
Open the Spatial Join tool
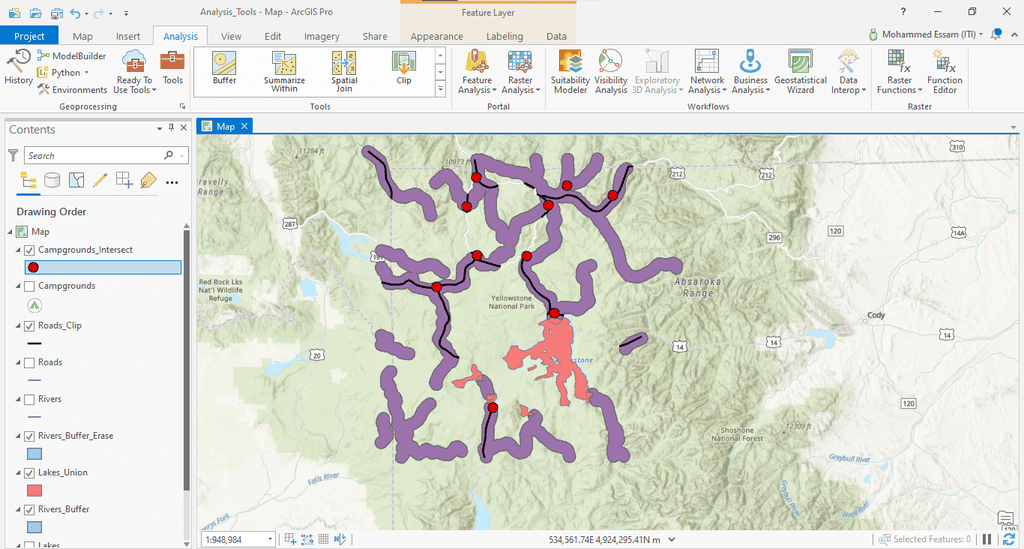tap(344, 72)
